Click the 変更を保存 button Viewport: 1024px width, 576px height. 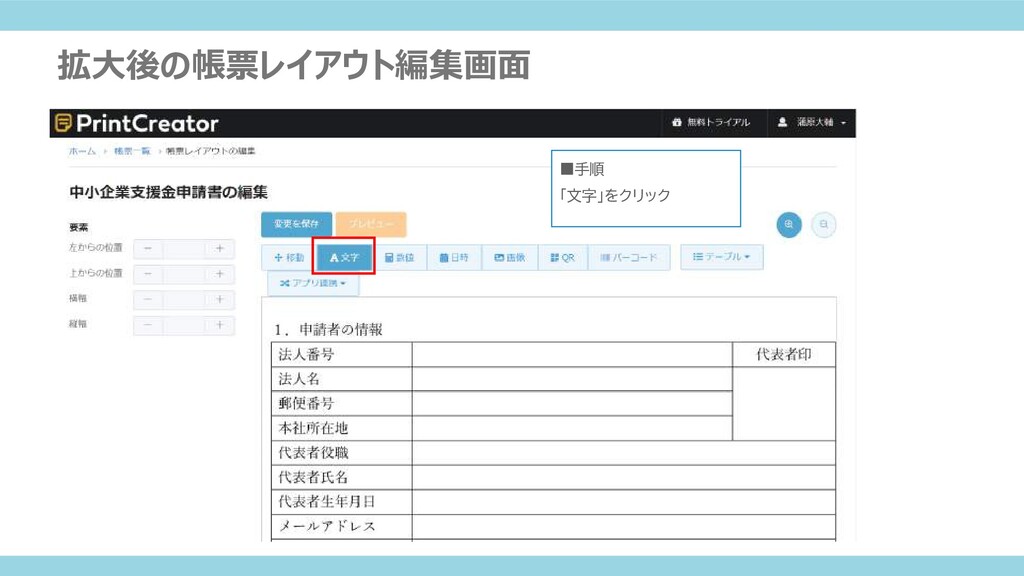pos(296,224)
